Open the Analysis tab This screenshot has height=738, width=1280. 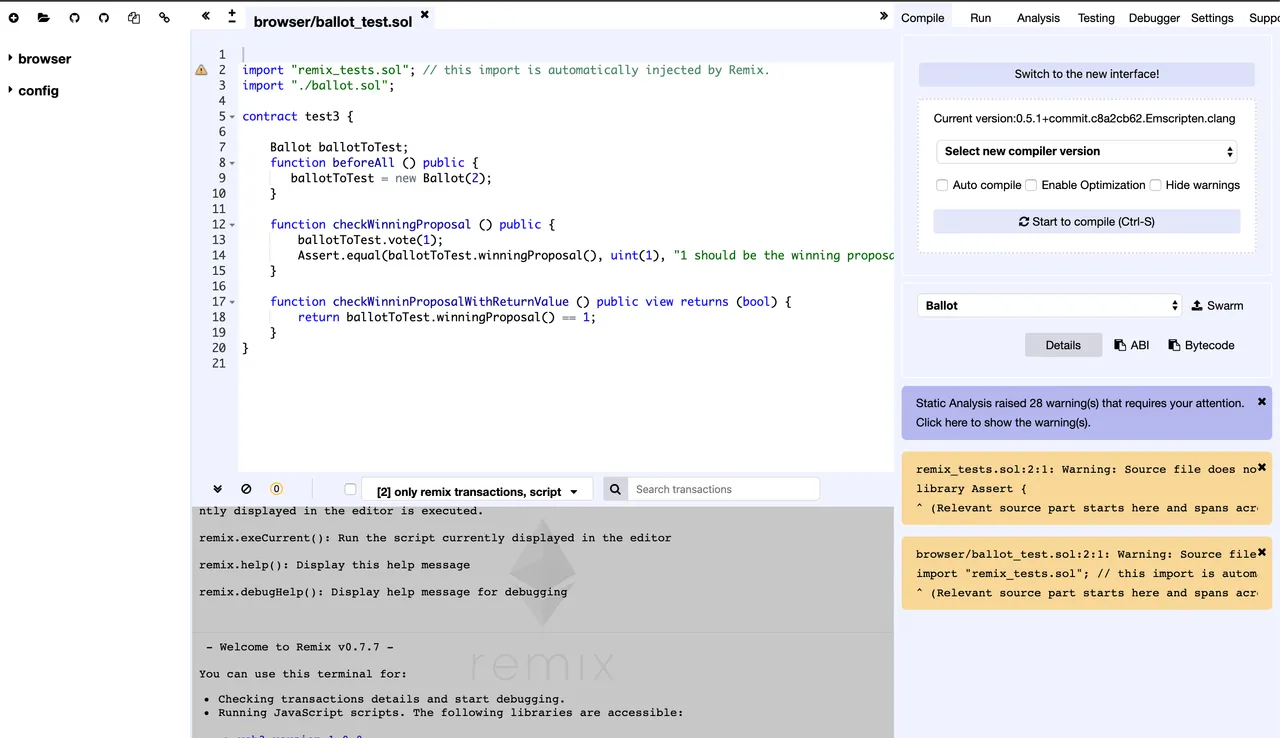(1038, 18)
